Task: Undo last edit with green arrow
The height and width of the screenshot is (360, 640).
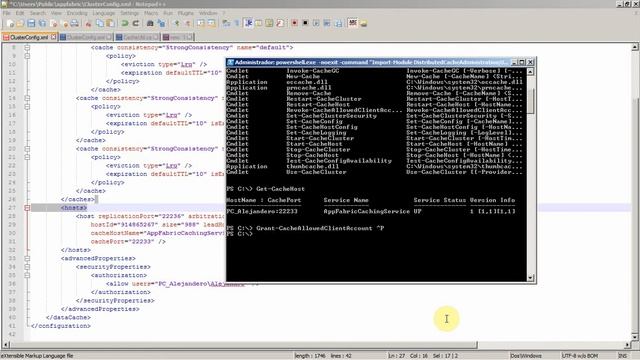Action: (x=124, y=23)
